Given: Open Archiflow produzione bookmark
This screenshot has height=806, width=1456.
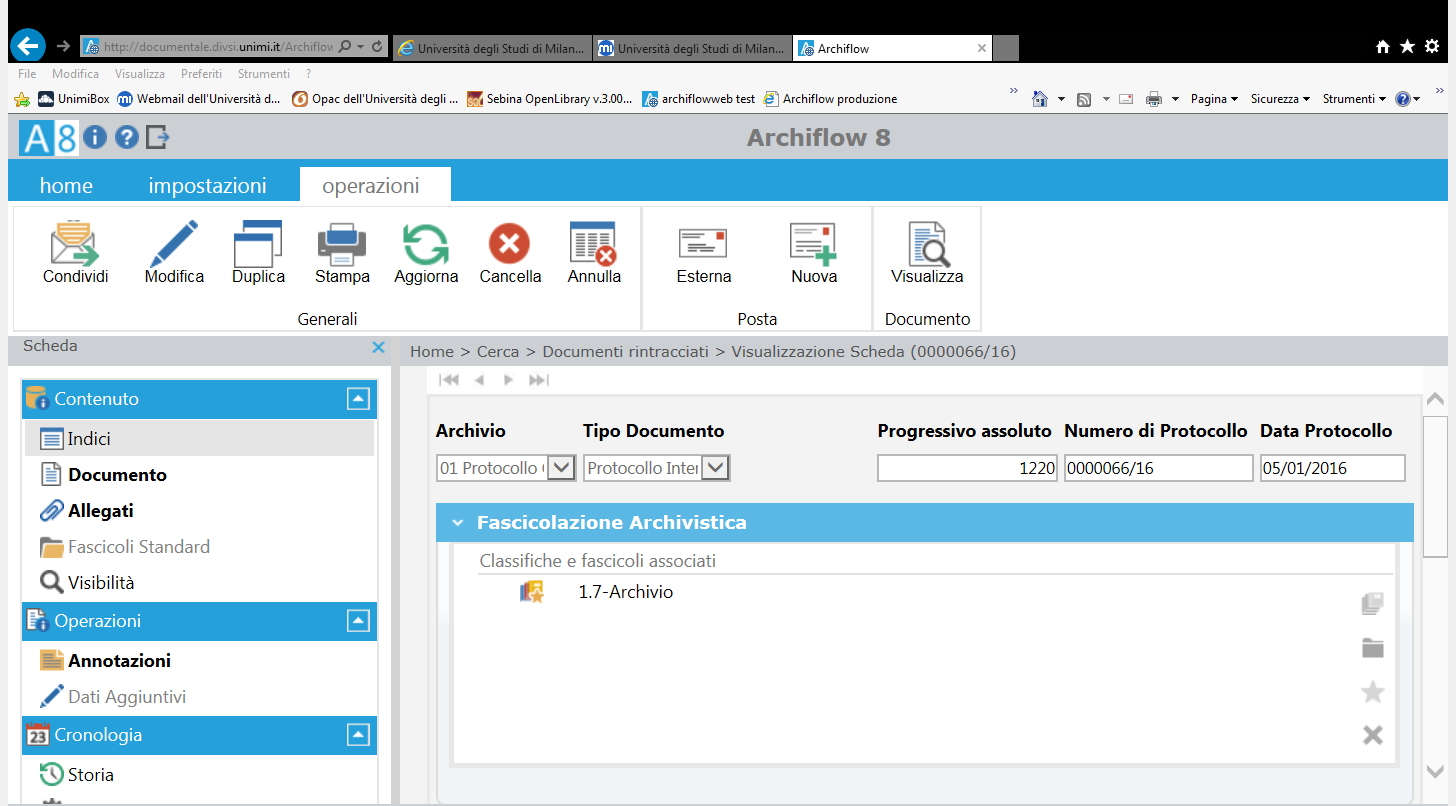Looking at the screenshot, I should point(830,99).
